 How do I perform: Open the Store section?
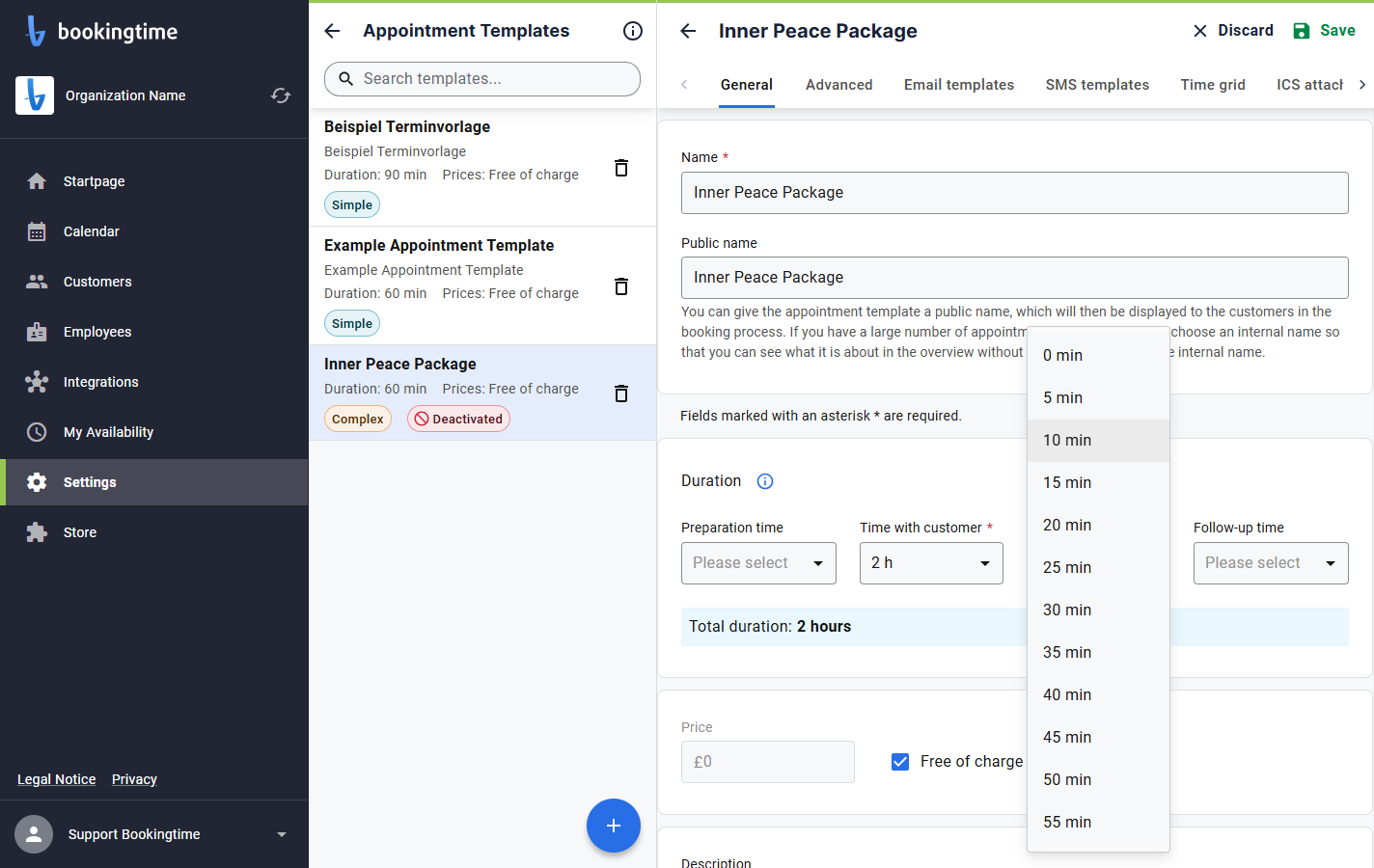click(154, 532)
